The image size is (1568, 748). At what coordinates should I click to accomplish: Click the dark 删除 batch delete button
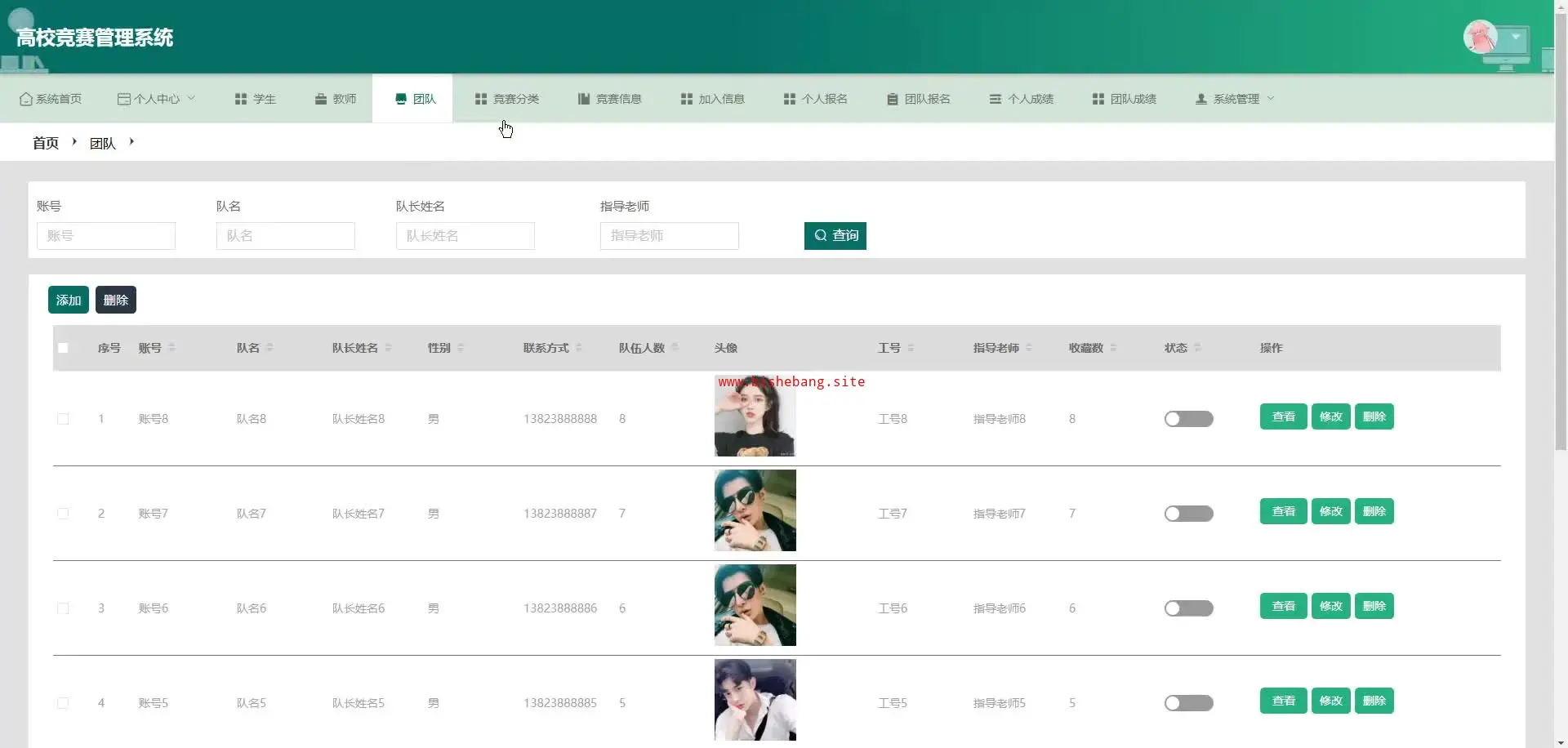click(x=116, y=301)
